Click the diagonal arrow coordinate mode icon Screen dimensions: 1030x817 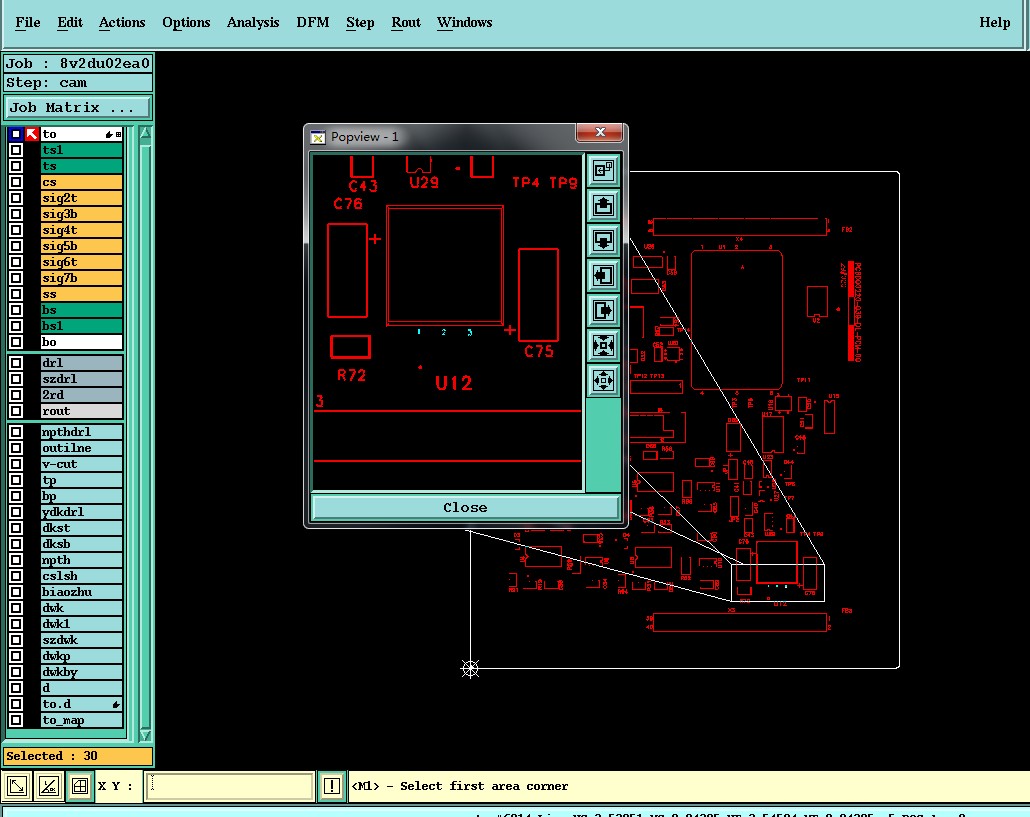click(x=17, y=785)
